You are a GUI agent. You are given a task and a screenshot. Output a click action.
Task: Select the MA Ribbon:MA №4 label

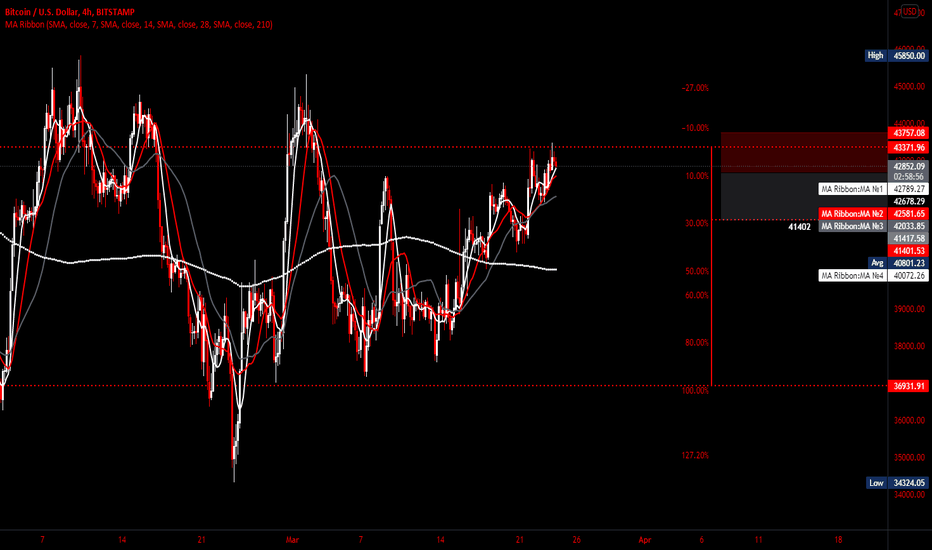852,276
